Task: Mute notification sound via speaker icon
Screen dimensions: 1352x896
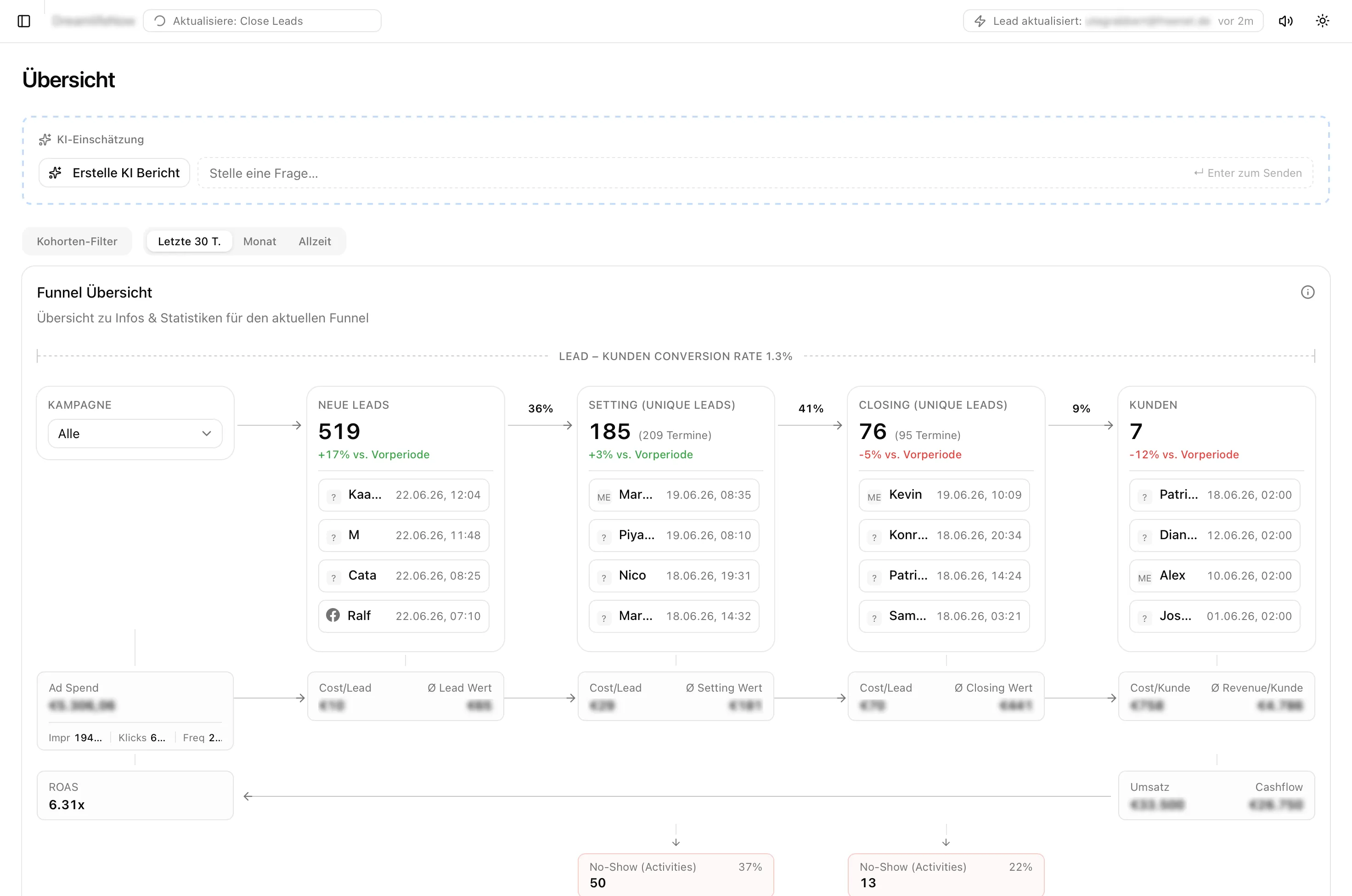Action: 1286,21
